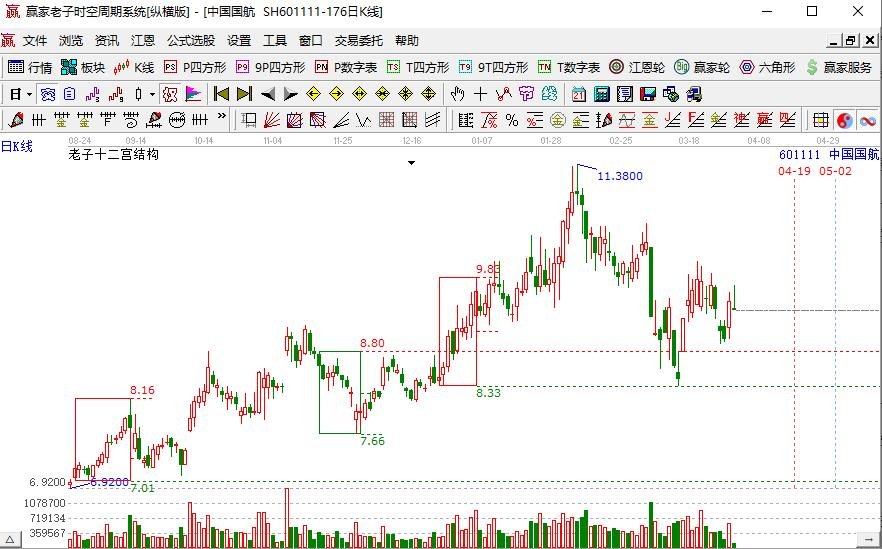This screenshot has width=882, height=549.
Task: Open the P四方形 tool
Action: pyautogui.click(x=195, y=68)
